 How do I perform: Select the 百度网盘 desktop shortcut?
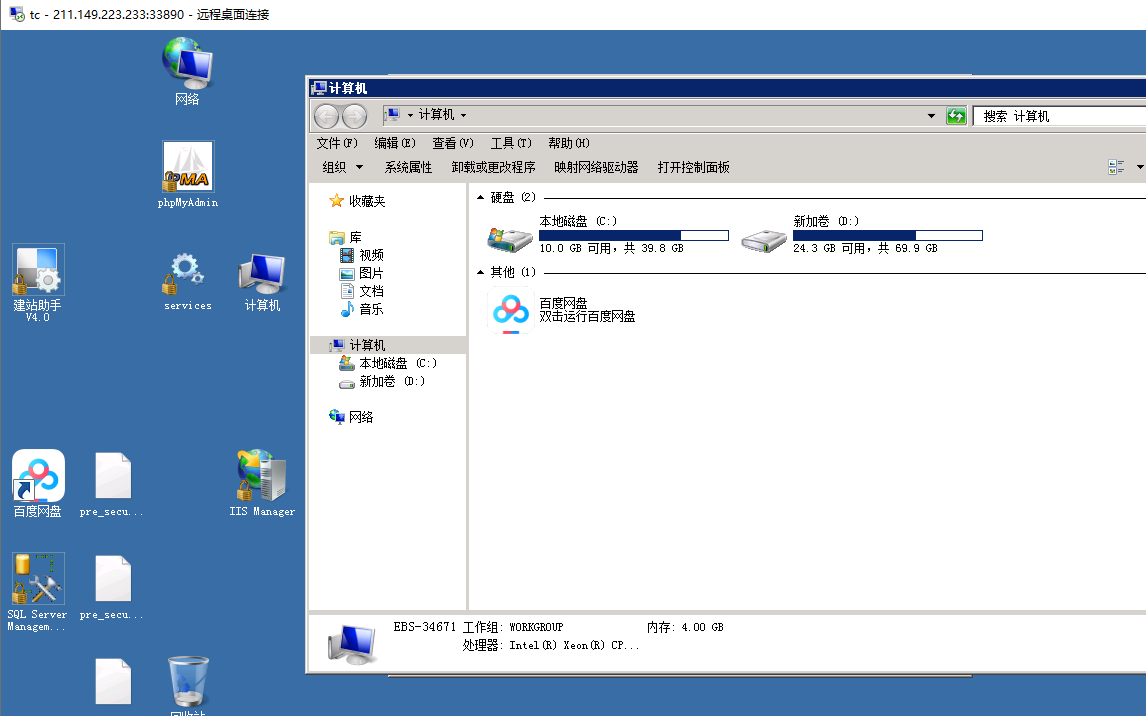coord(38,483)
